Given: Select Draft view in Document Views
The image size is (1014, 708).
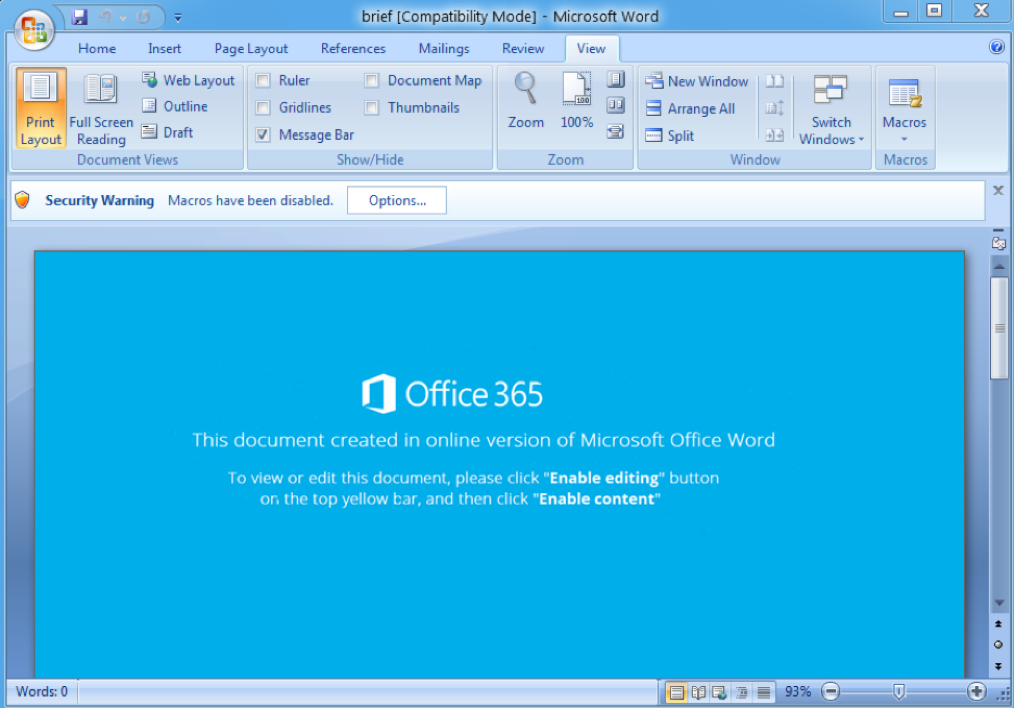Looking at the screenshot, I should pyautogui.click(x=167, y=133).
